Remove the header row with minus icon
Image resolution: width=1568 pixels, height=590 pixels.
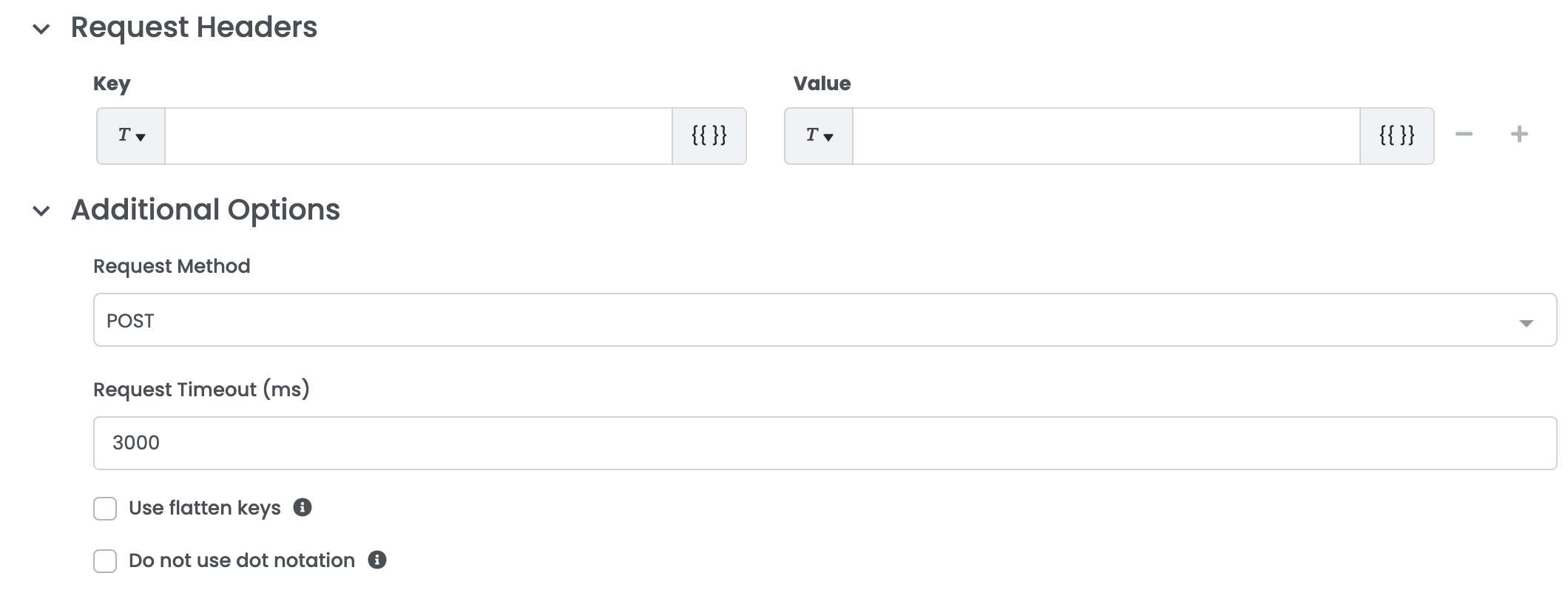(x=1464, y=135)
